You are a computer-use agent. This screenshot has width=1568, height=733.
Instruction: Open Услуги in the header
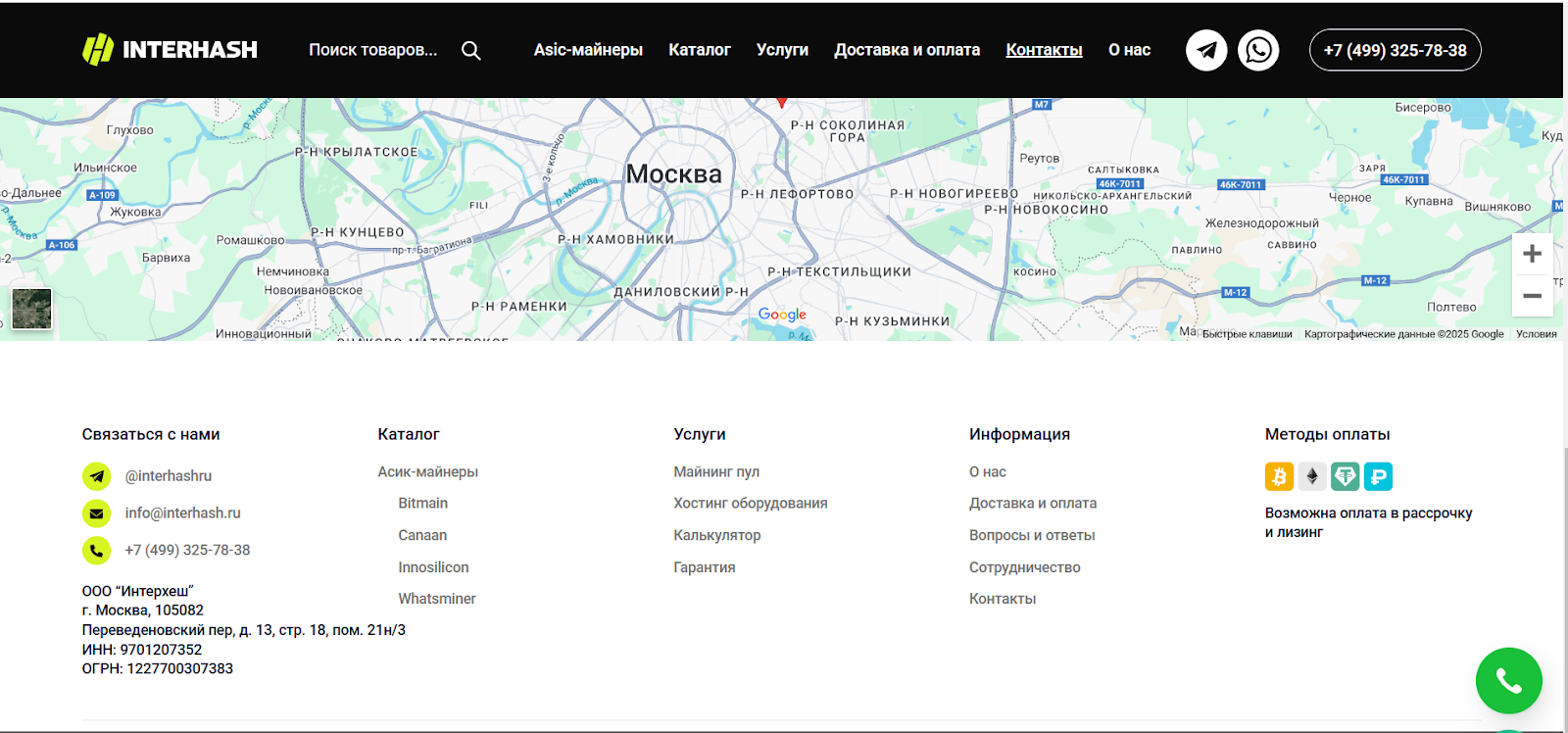pyautogui.click(x=782, y=50)
